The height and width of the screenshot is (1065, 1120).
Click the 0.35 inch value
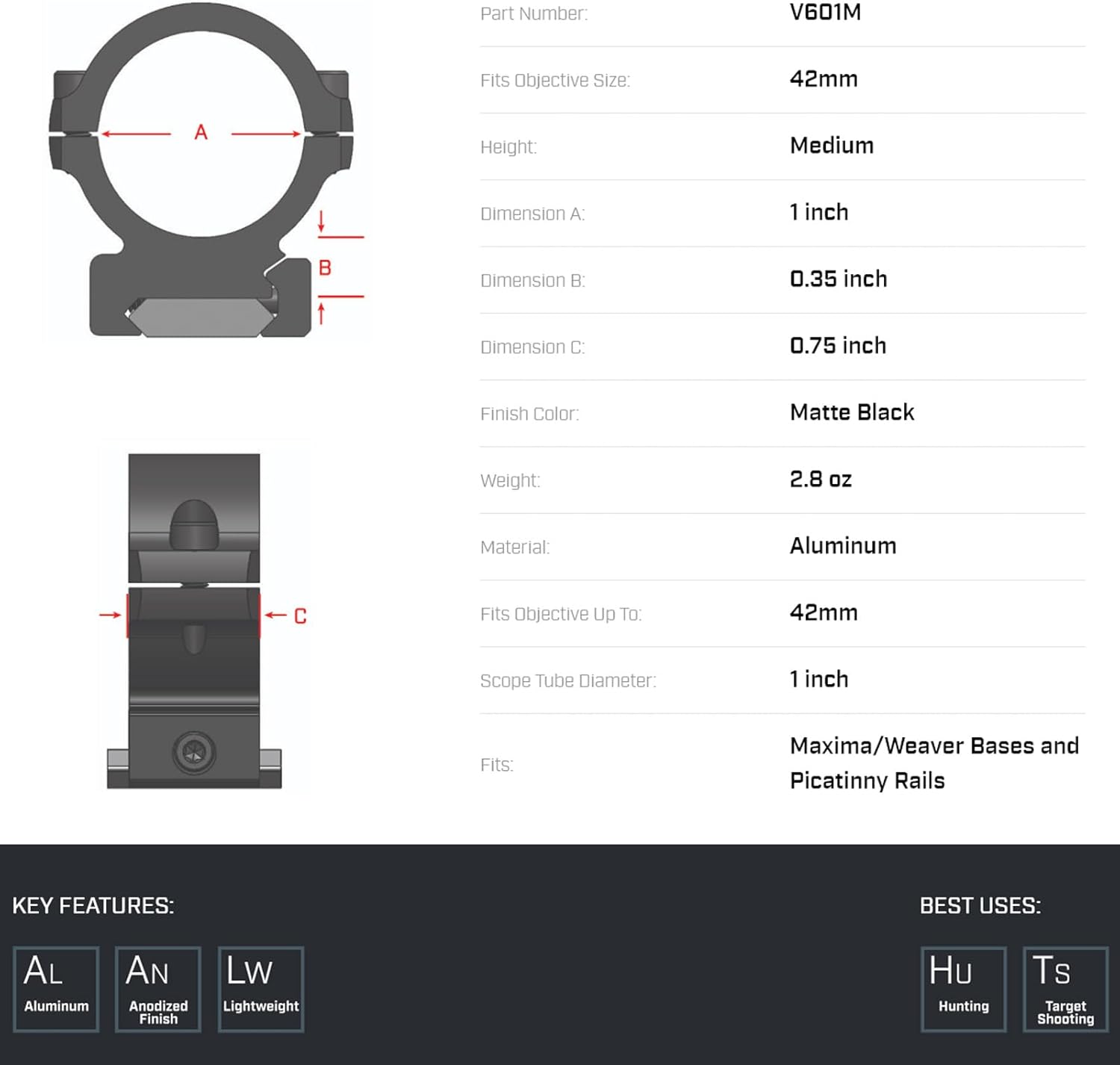pyautogui.click(x=839, y=279)
